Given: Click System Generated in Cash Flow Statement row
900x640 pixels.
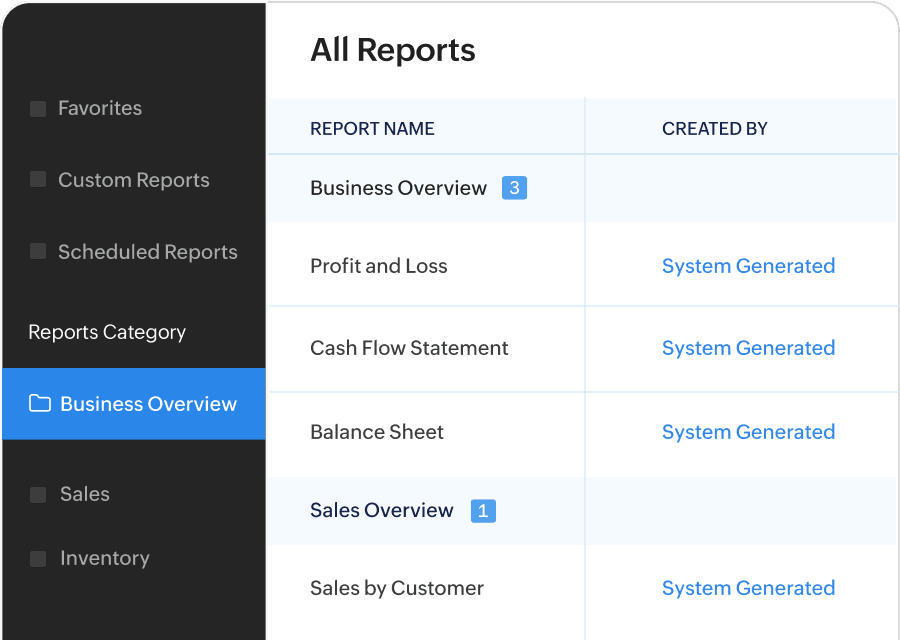Looking at the screenshot, I should 748,348.
